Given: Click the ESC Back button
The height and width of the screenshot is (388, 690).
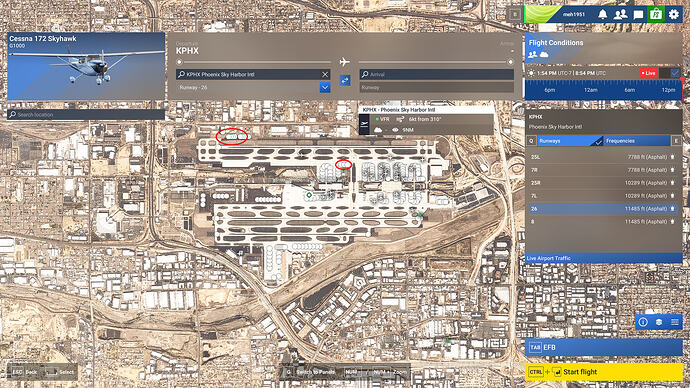Looking at the screenshot, I should tap(25, 372).
